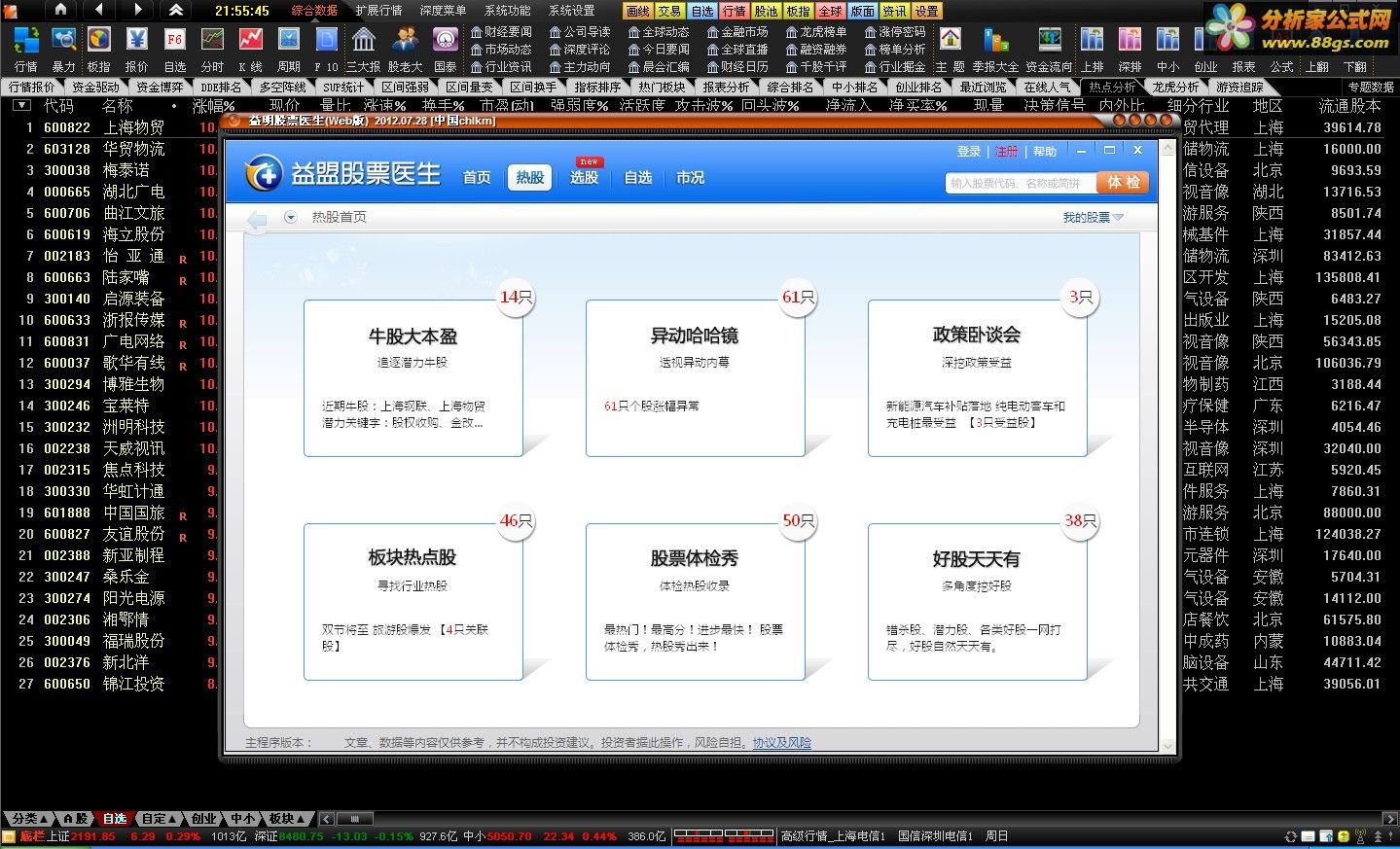Screen dimensions: 1400x849
Task: Open the column header dropdown triangle
Action: tap(21, 105)
